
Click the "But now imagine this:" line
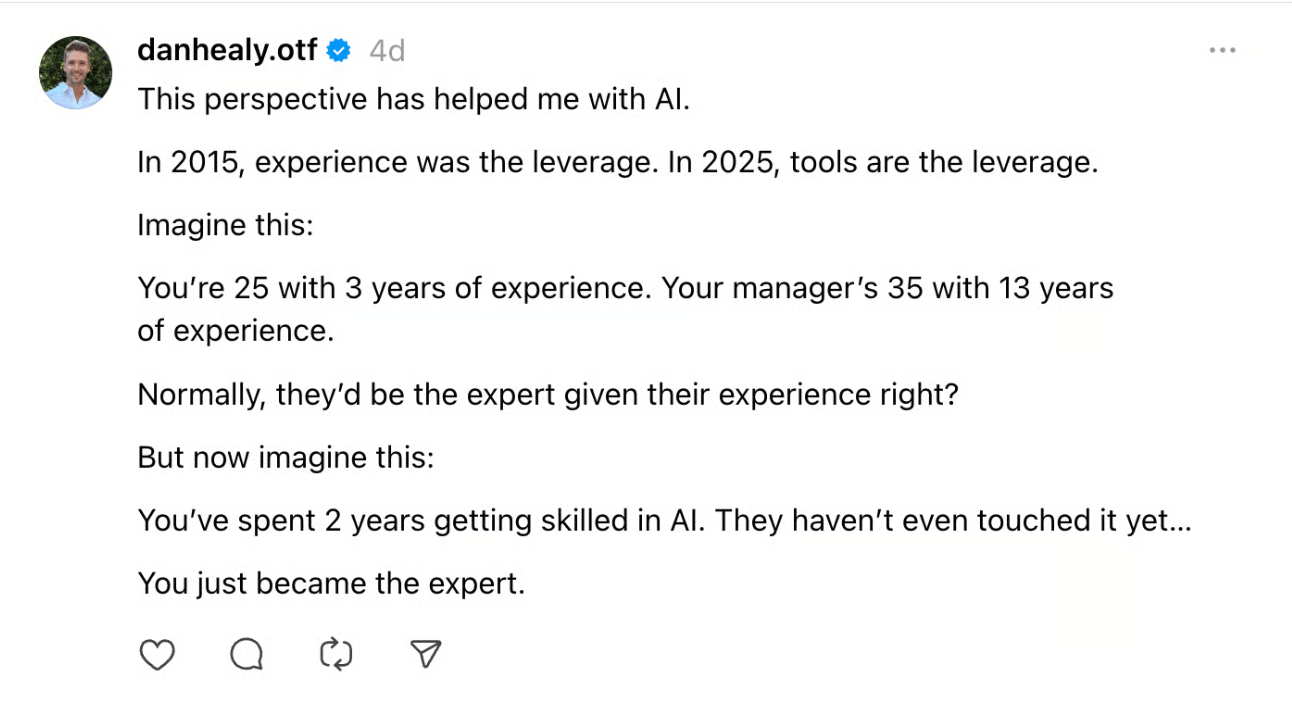286,458
